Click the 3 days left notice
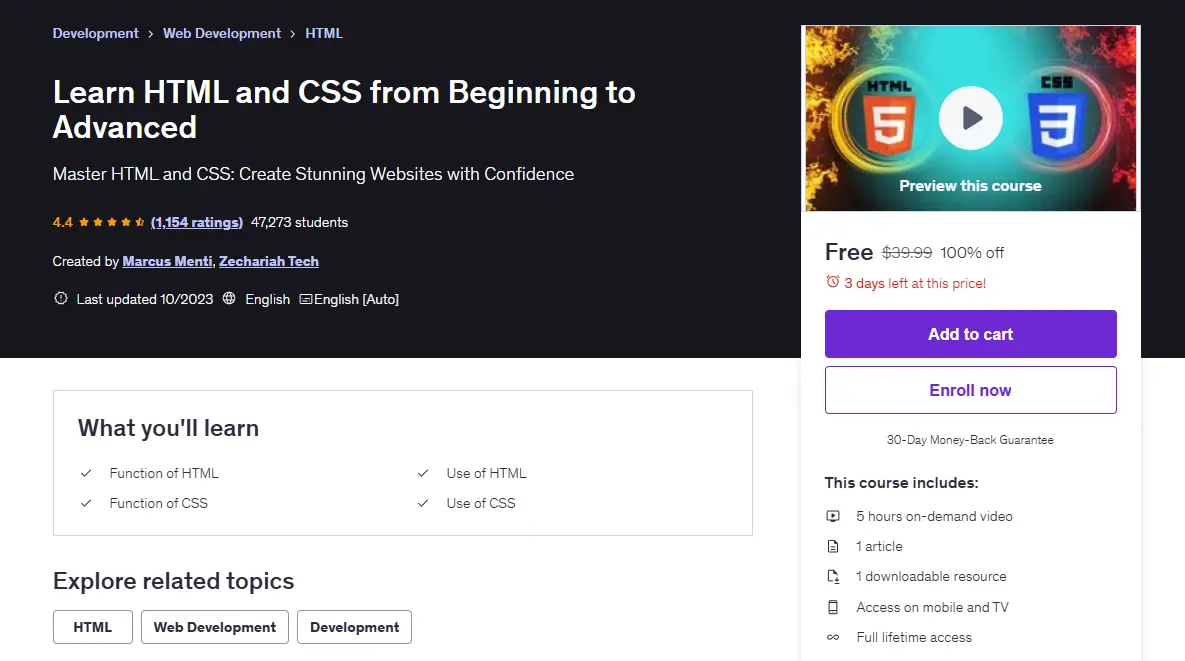Viewport: 1185px width, 661px height. [x=915, y=283]
